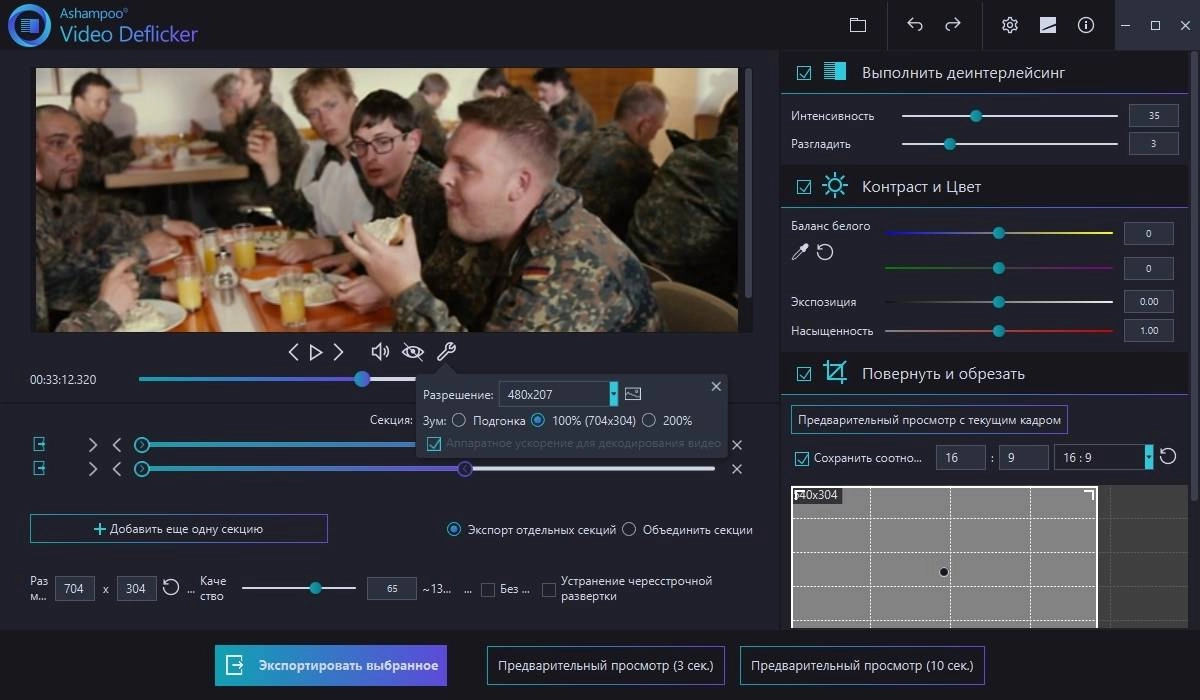Click Предварительный просмотр (3 сек.) button
This screenshot has width=1200, height=700.
(606, 665)
